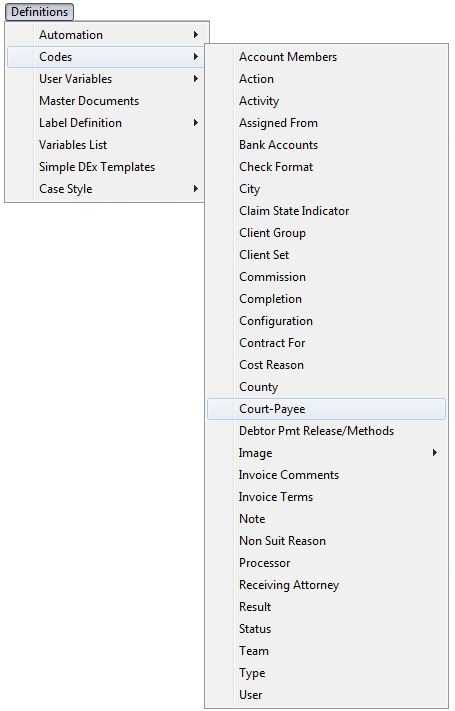
Task: Expand the User Variables submenu arrow
Action: [196, 78]
